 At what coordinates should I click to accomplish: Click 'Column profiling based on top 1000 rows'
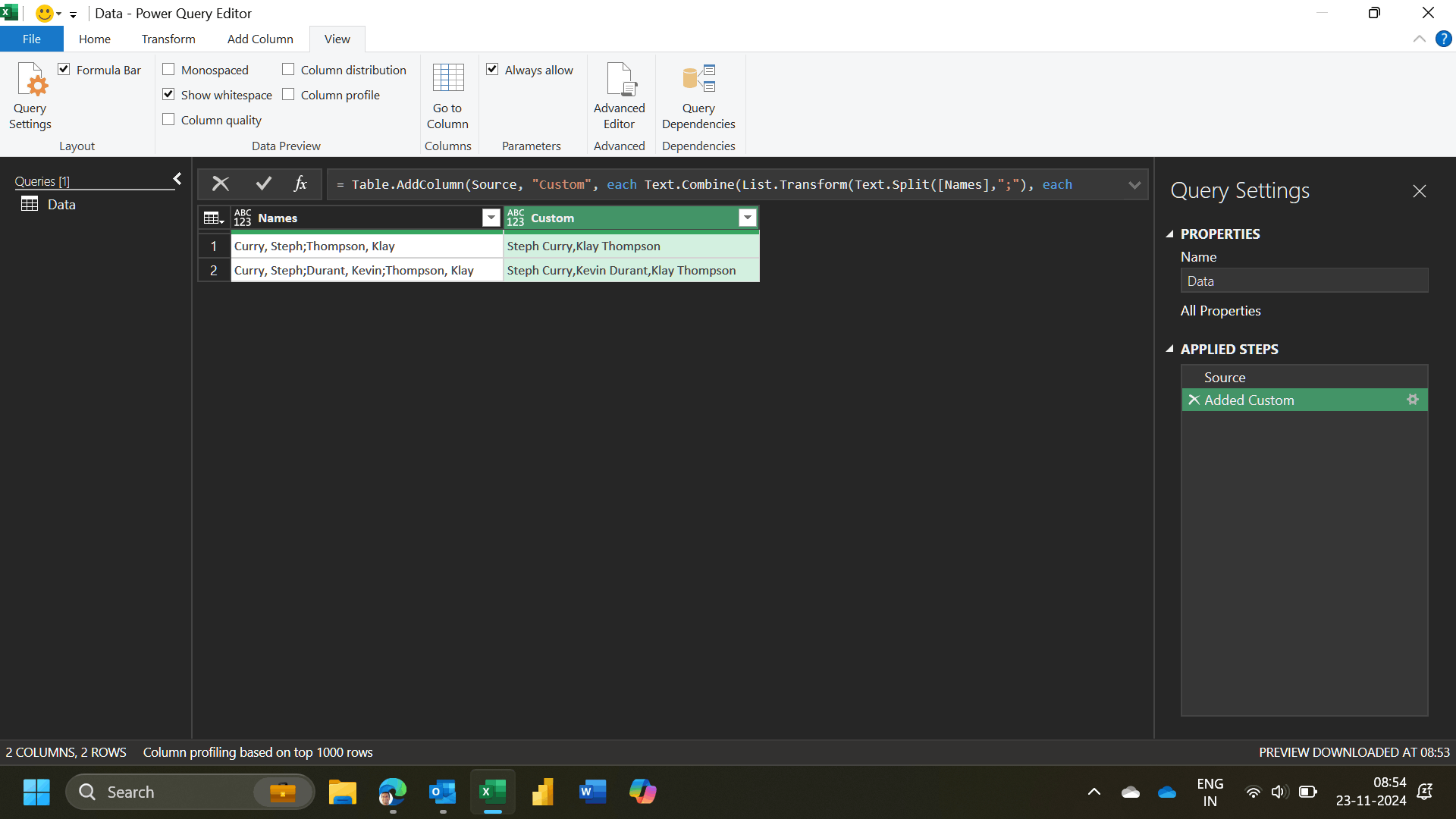258,752
